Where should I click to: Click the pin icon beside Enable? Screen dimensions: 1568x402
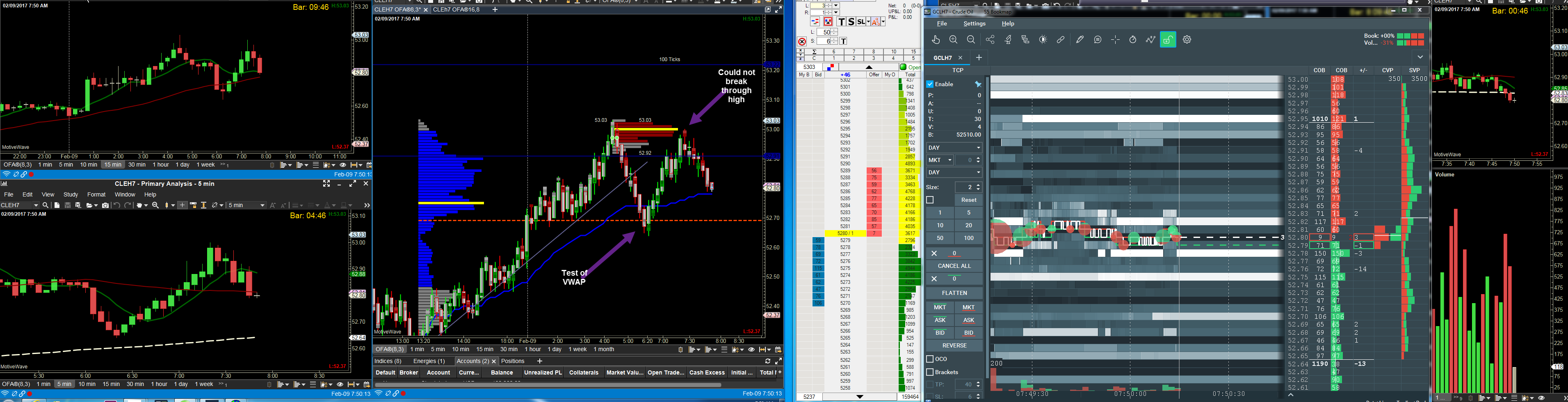(978, 84)
